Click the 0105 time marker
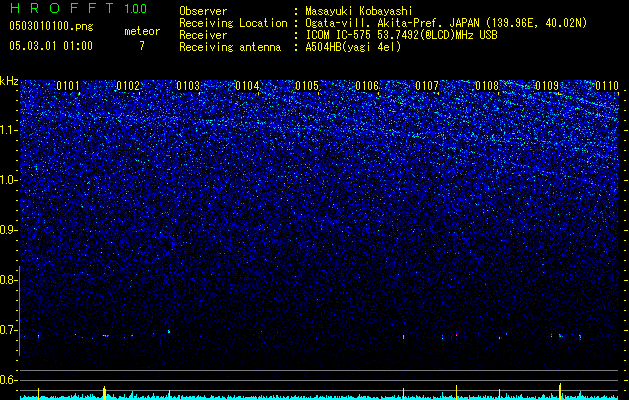The image size is (629, 400). pyautogui.click(x=307, y=86)
